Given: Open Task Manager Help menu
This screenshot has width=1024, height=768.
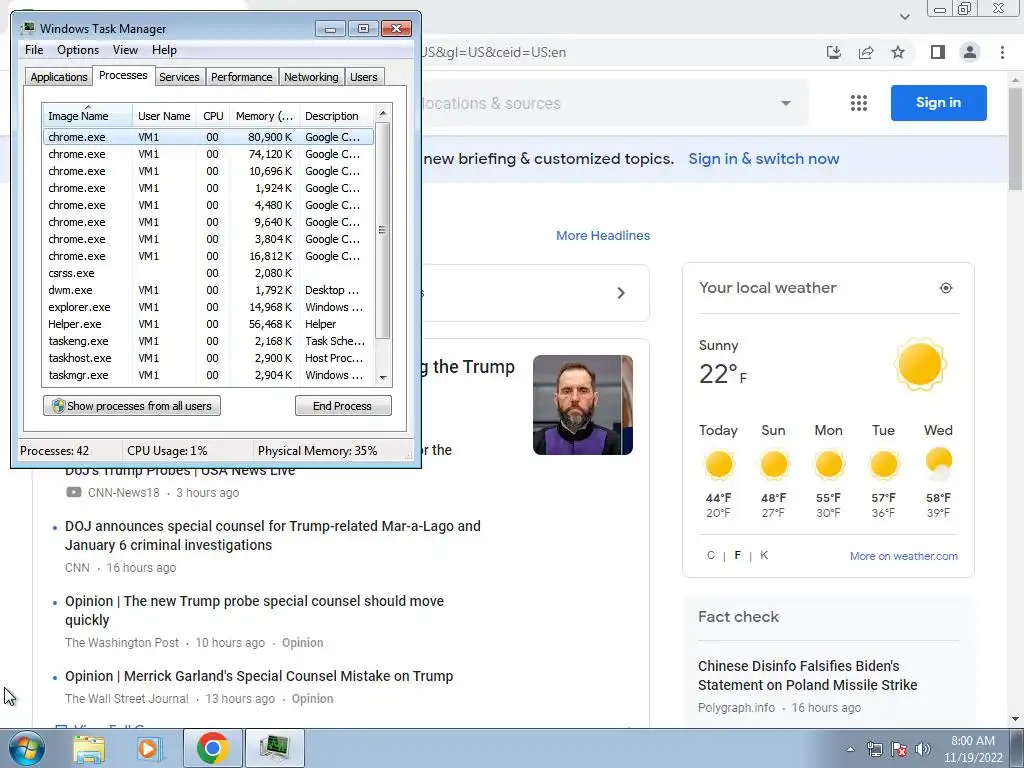Looking at the screenshot, I should (x=164, y=50).
